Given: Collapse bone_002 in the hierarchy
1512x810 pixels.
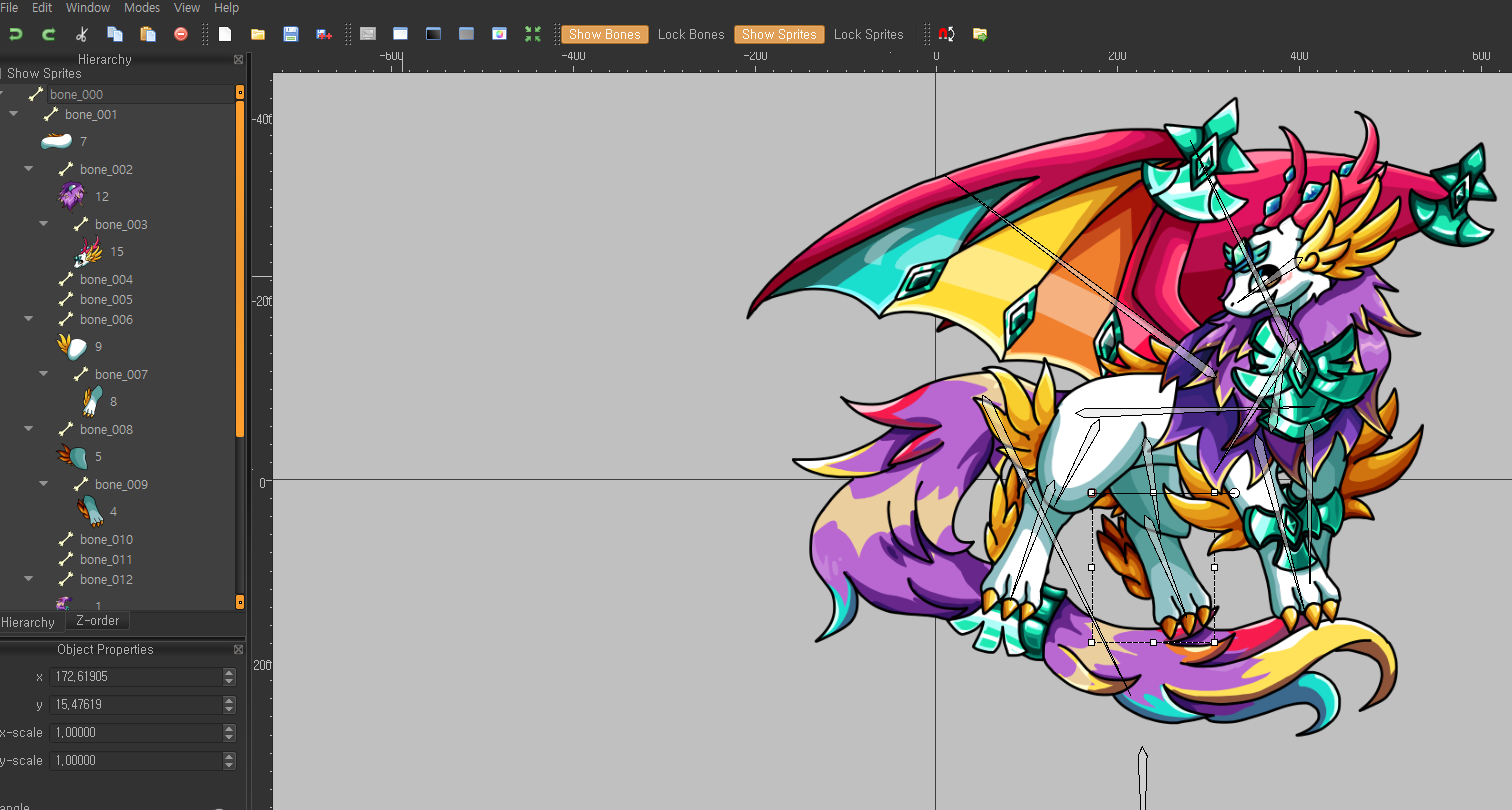Looking at the screenshot, I should [29, 169].
